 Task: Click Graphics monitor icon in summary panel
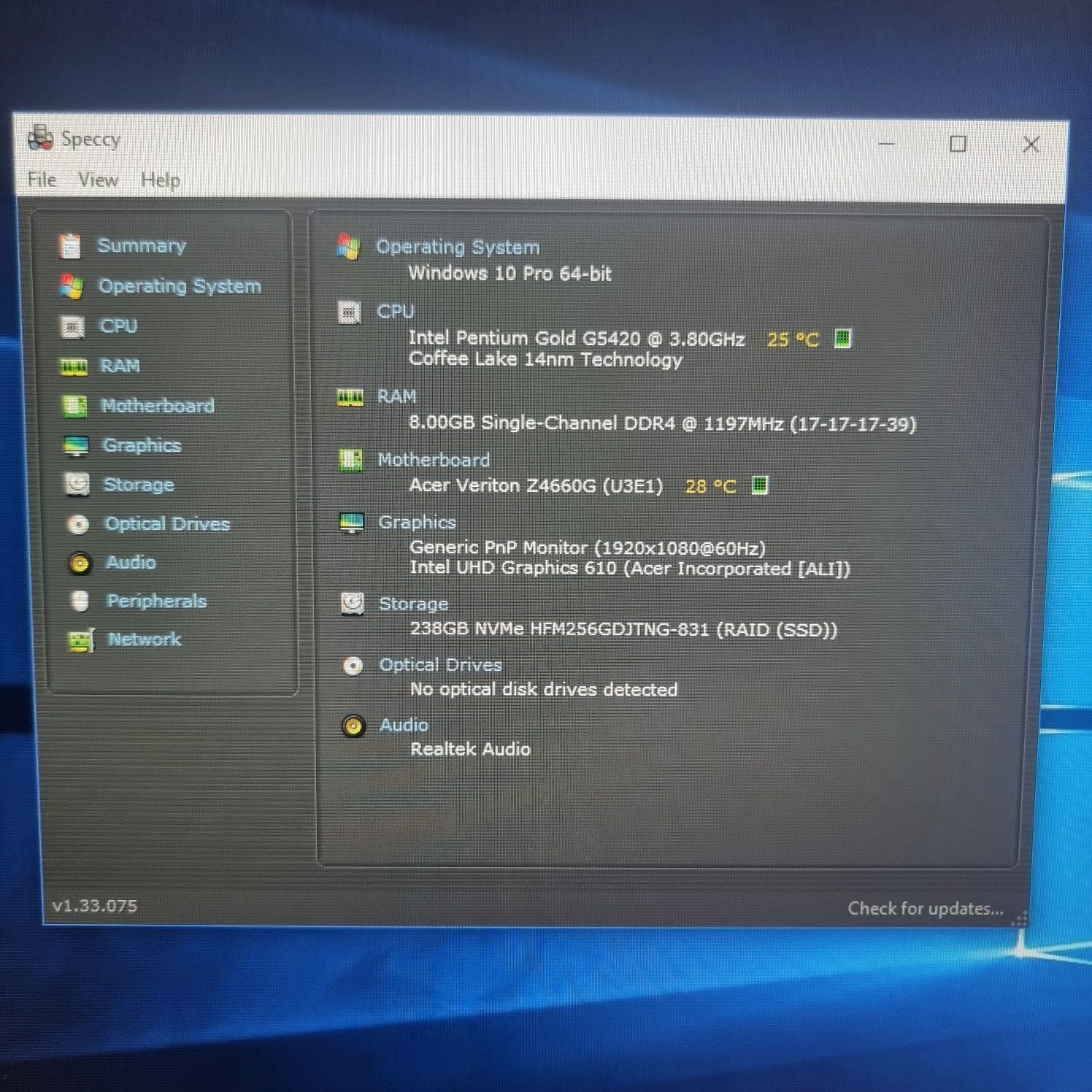pos(352,523)
